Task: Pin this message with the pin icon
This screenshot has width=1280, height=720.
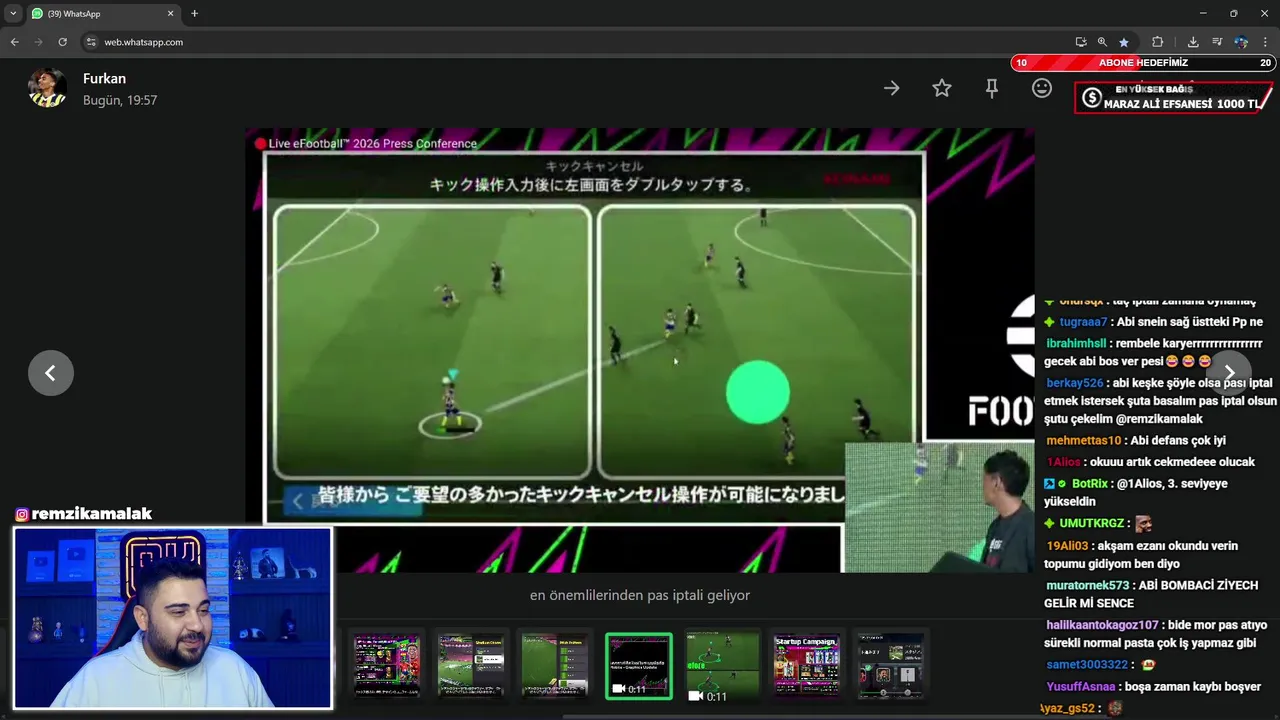Action: (992, 88)
